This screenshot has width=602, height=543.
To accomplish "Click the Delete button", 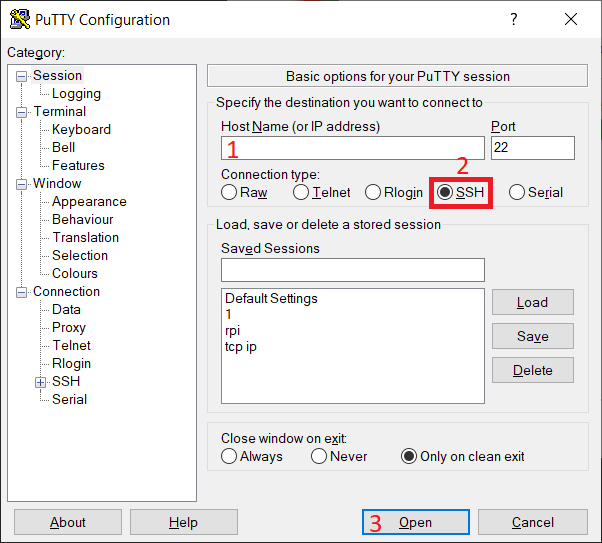I will [x=533, y=370].
